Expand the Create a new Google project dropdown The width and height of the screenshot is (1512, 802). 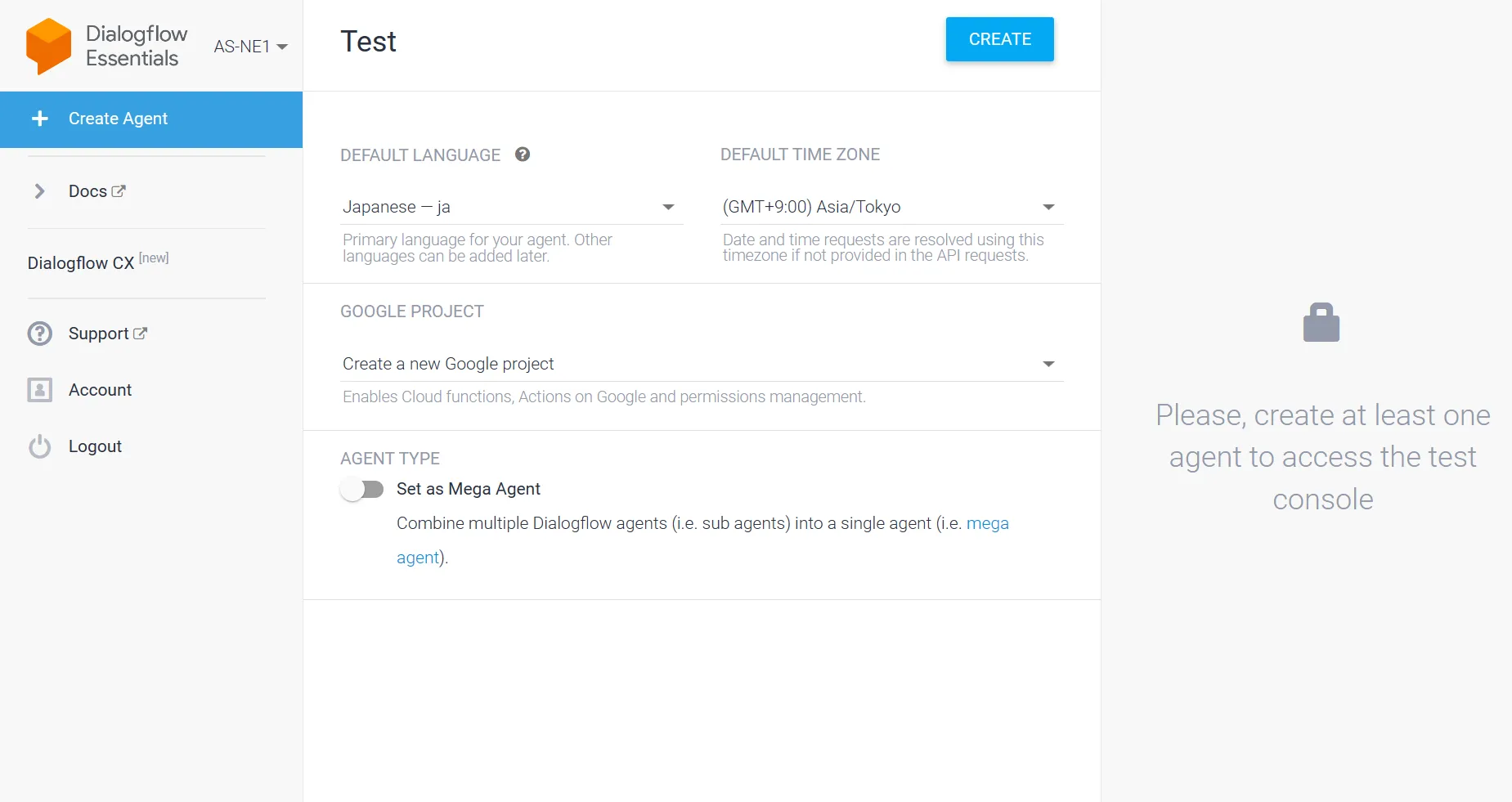pos(701,364)
